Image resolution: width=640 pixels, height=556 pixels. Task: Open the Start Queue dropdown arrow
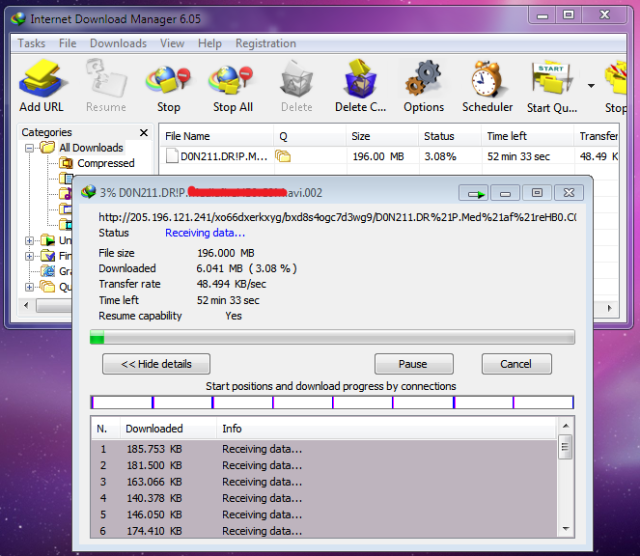pyautogui.click(x=591, y=86)
